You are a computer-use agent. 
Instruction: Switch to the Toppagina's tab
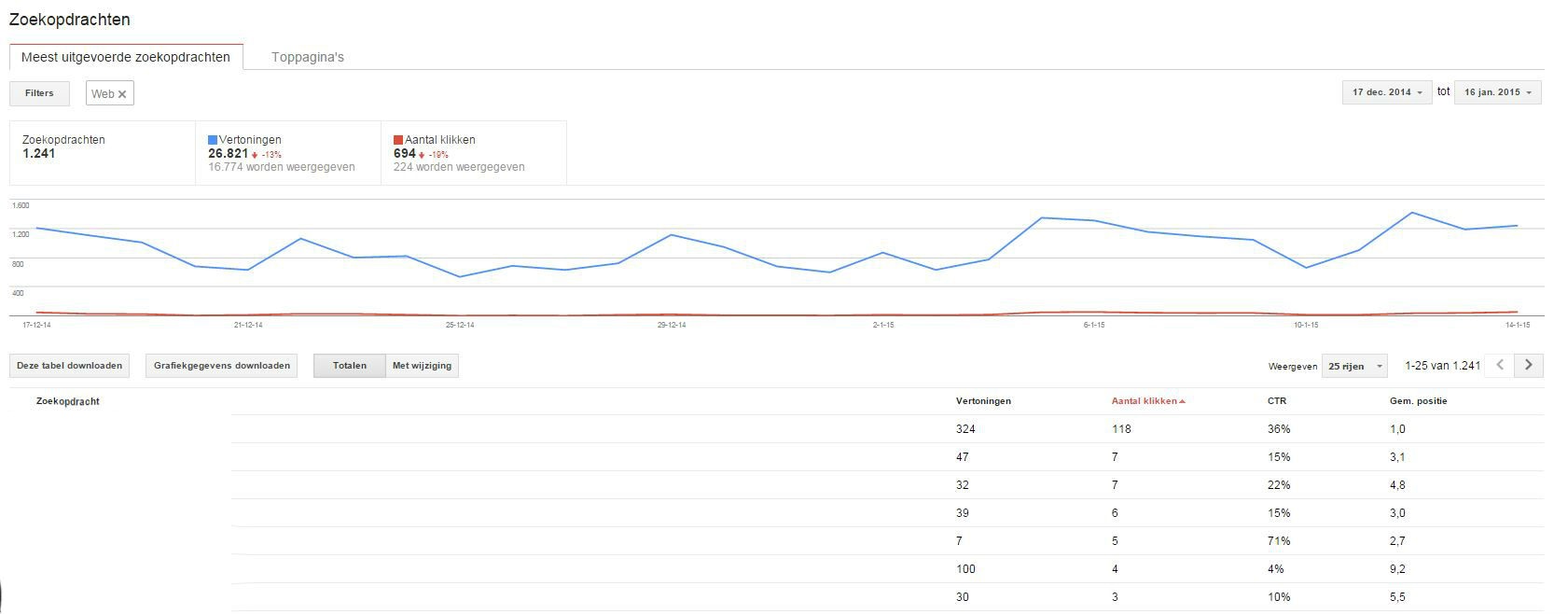307,57
